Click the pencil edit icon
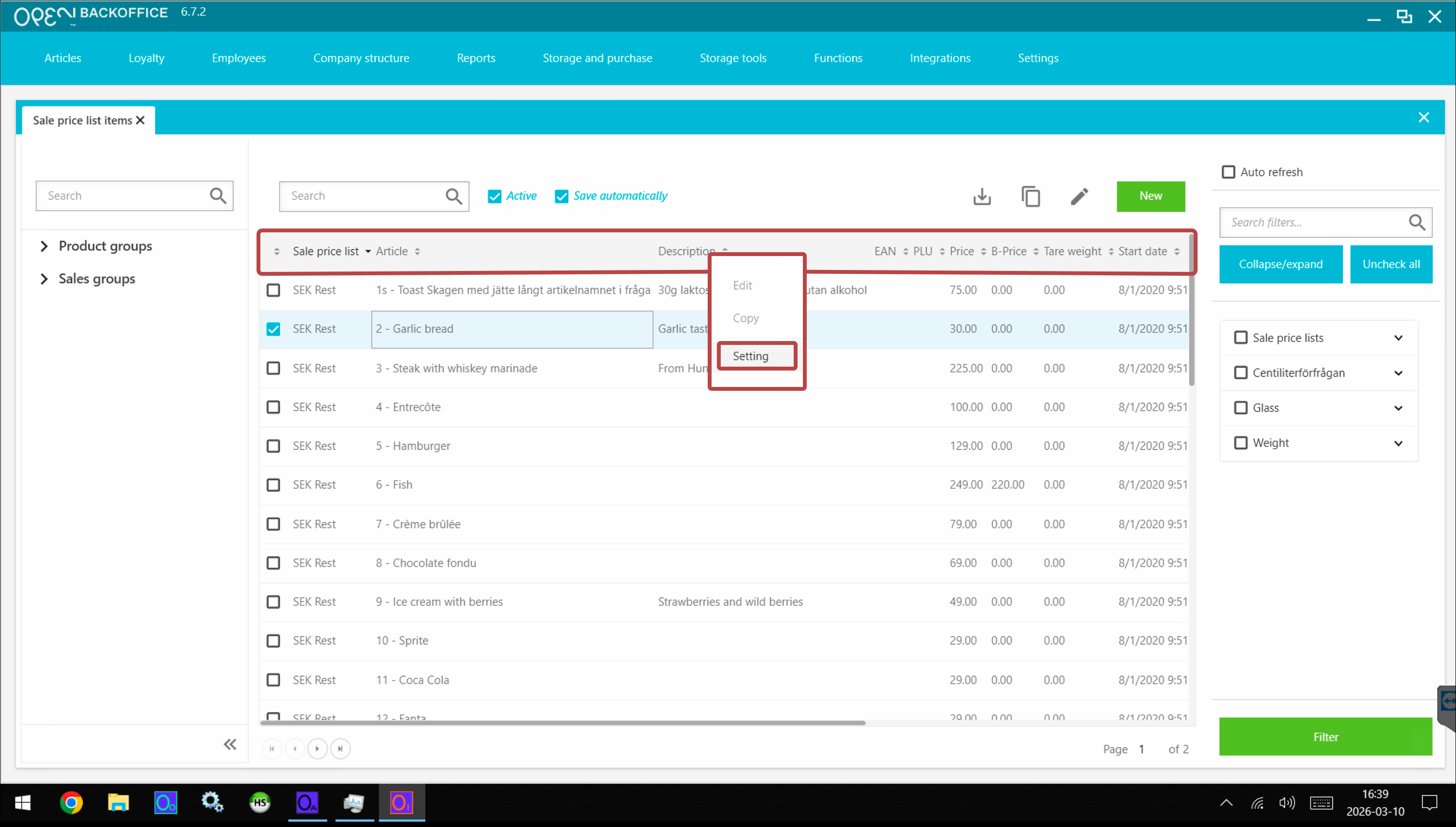The width and height of the screenshot is (1456, 827). point(1079,197)
